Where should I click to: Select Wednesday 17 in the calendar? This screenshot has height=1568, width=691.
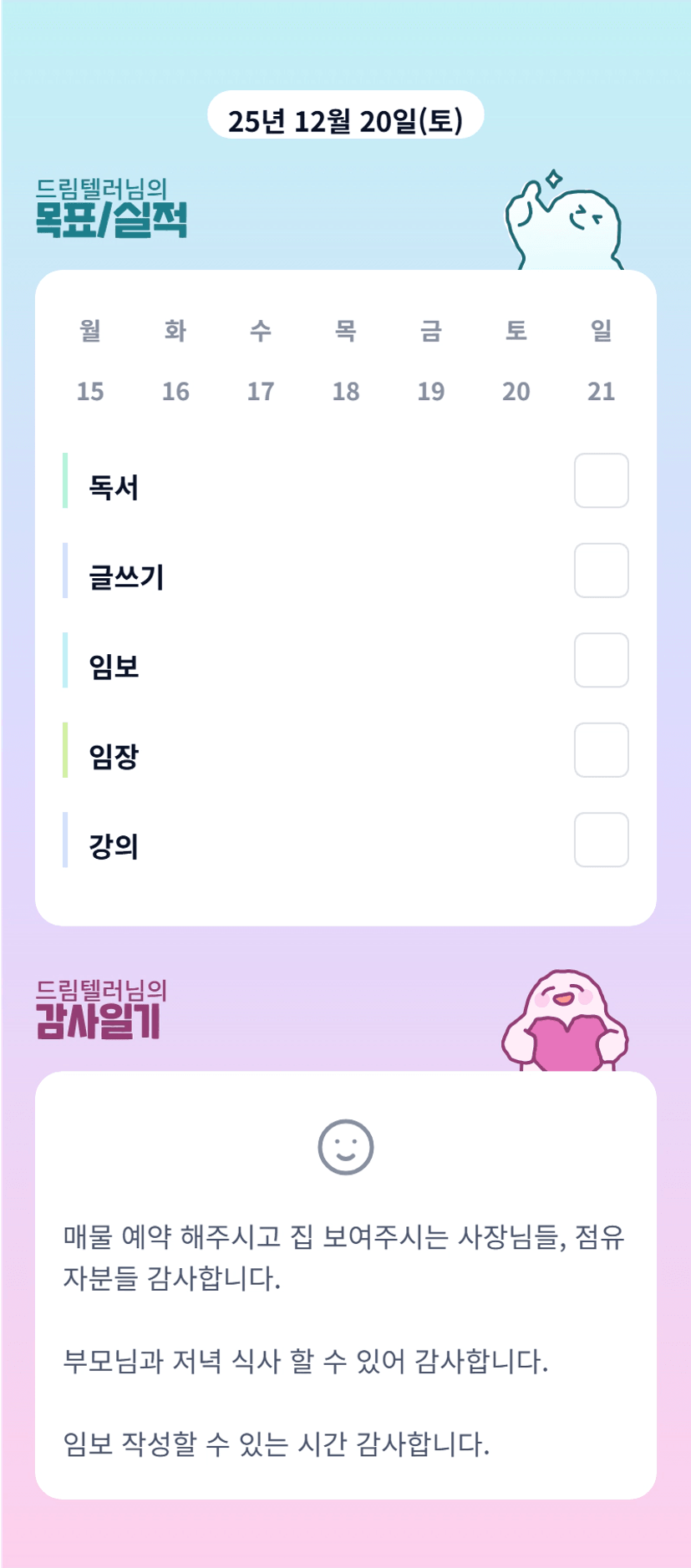pyautogui.click(x=261, y=391)
